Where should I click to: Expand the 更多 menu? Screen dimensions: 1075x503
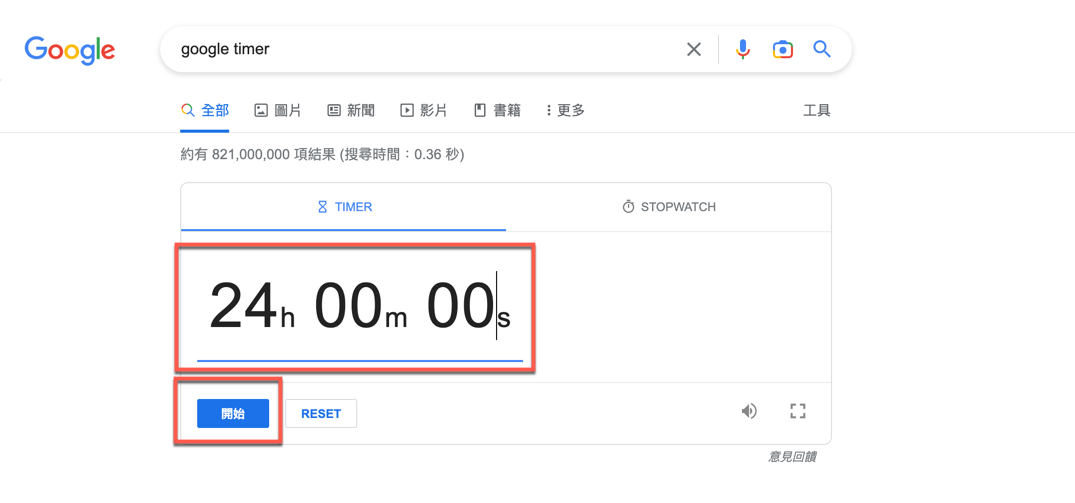566,110
